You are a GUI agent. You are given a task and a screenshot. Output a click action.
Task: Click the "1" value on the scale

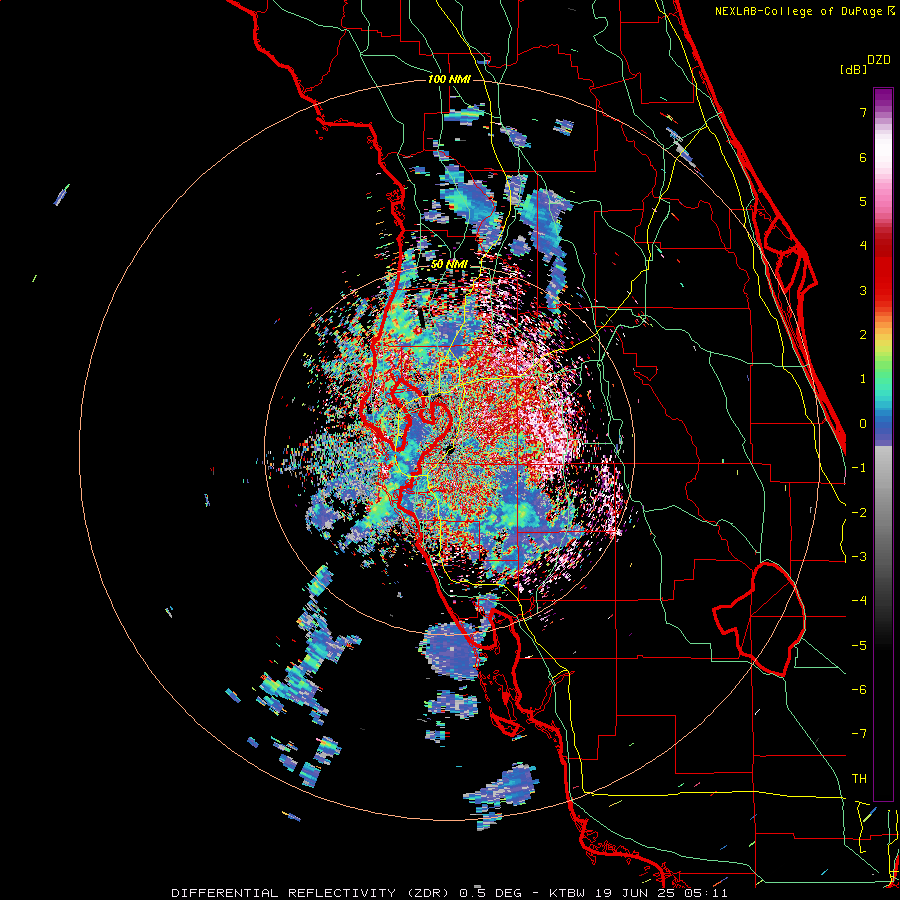[x=863, y=379]
